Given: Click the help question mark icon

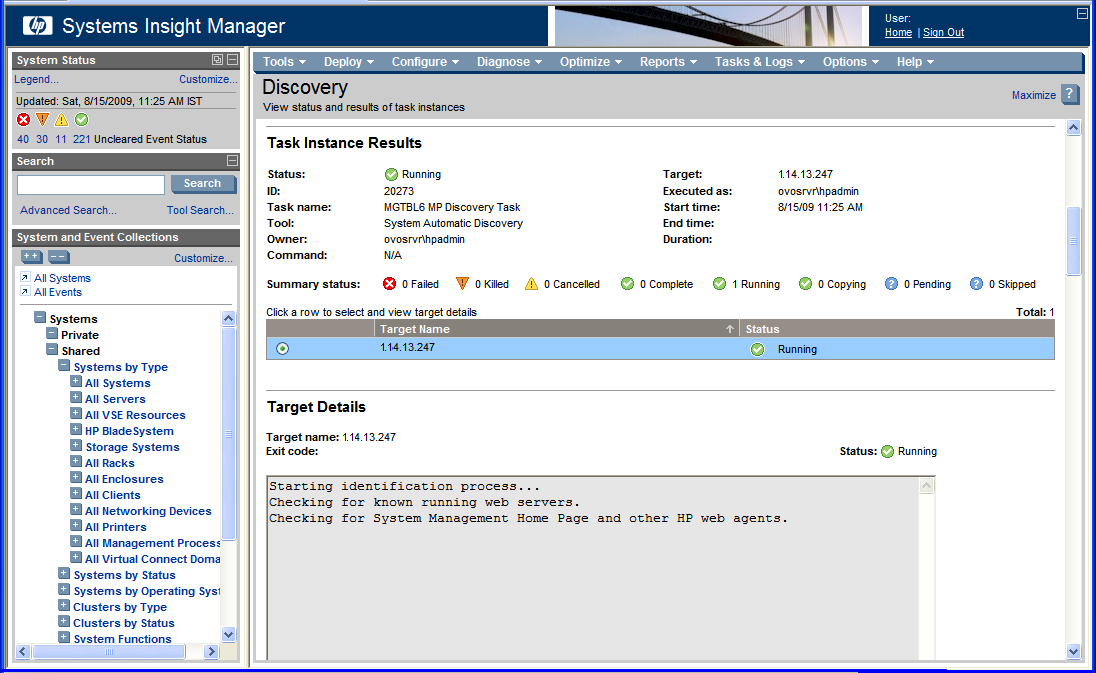Looking at the screenshot, I should tap(1069, 94).
